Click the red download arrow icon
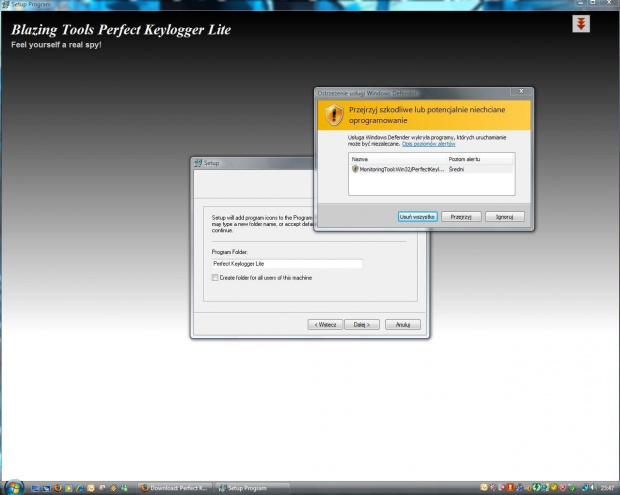Screen dimensions: 620x495 (581, 24)
